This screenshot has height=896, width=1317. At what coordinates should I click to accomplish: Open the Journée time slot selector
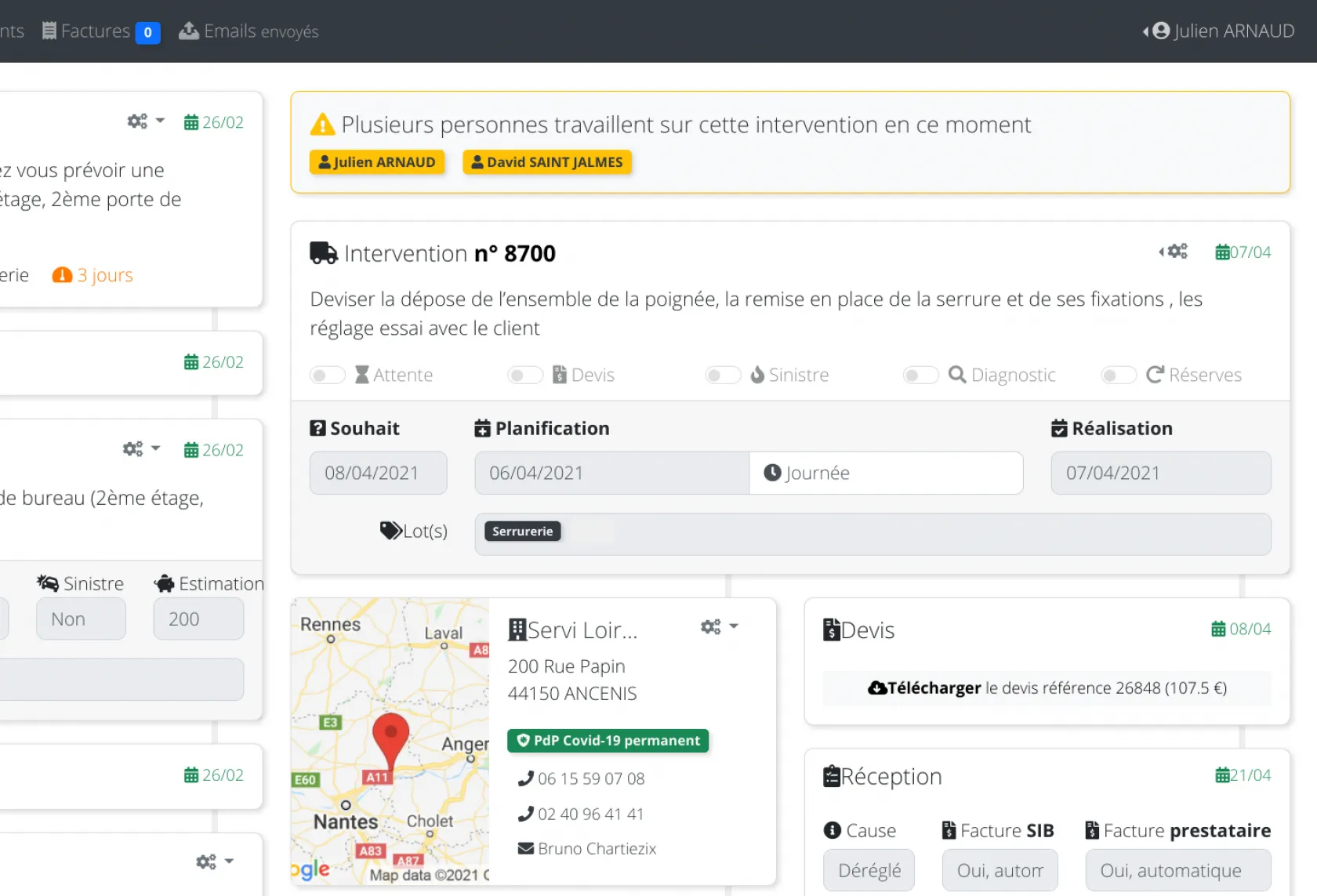tap(886, 473)
